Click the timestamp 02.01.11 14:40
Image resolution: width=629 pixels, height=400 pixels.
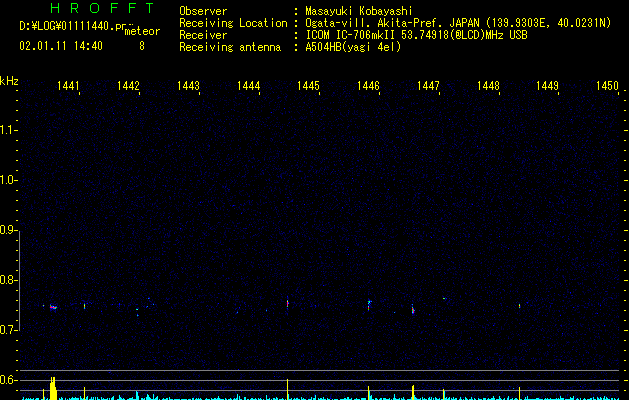61,46
